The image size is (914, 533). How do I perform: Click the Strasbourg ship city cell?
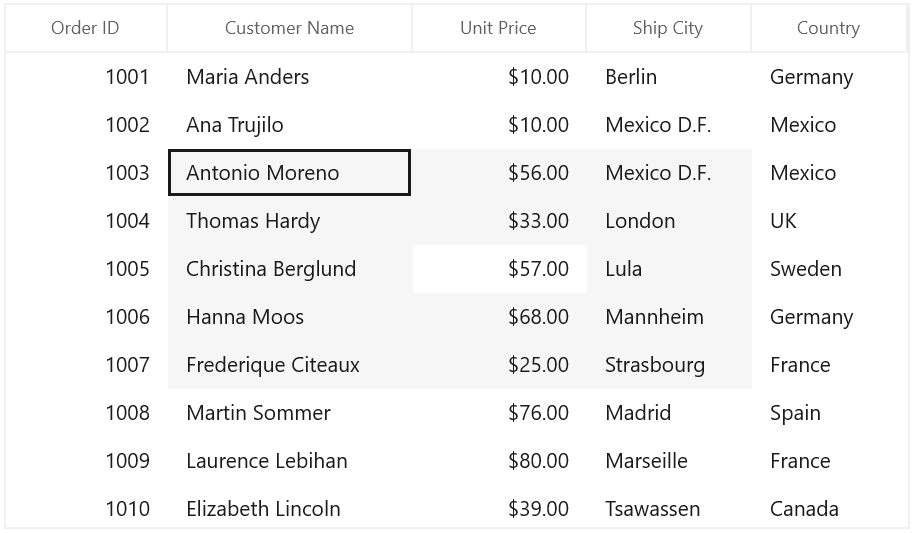[x=669, y=365]
